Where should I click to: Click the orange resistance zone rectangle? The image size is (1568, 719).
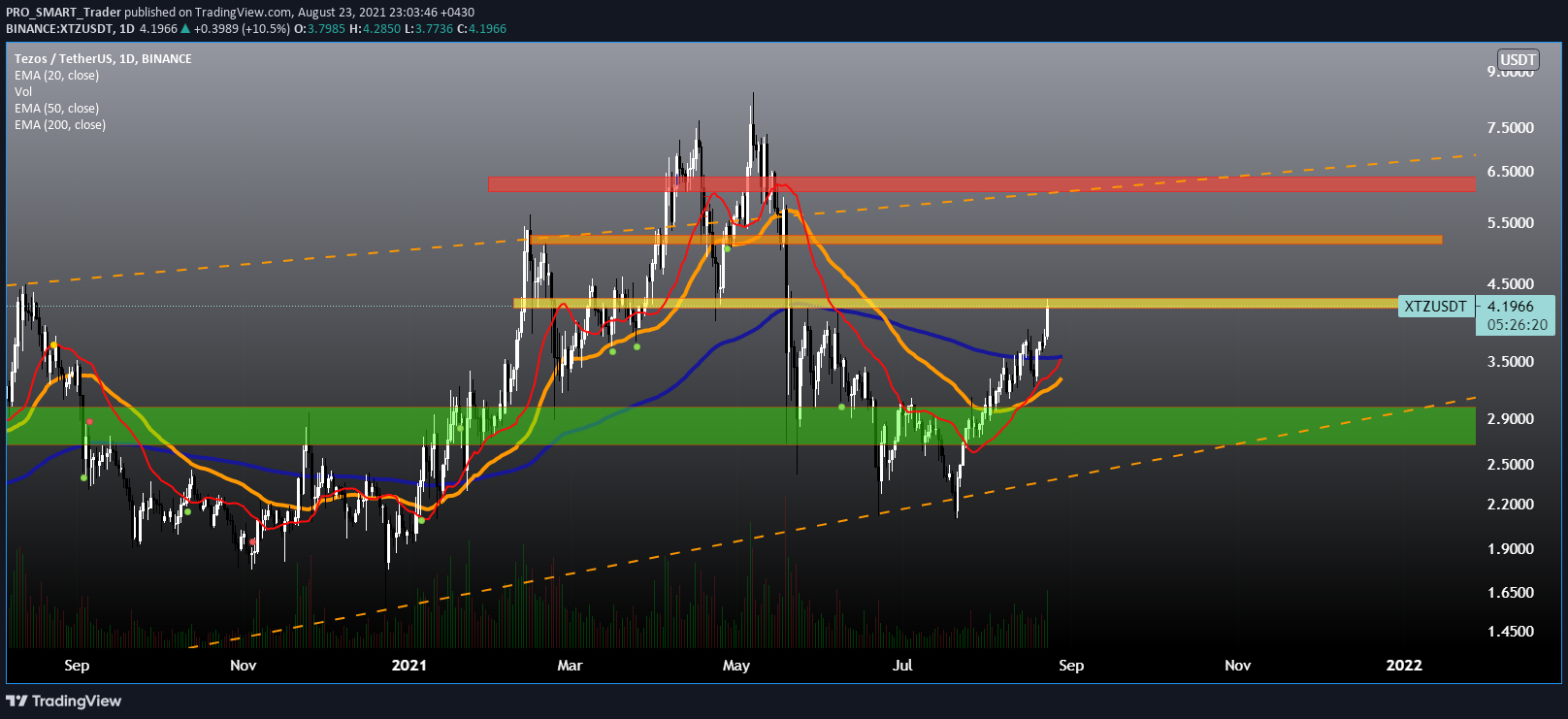coord(986,239)
